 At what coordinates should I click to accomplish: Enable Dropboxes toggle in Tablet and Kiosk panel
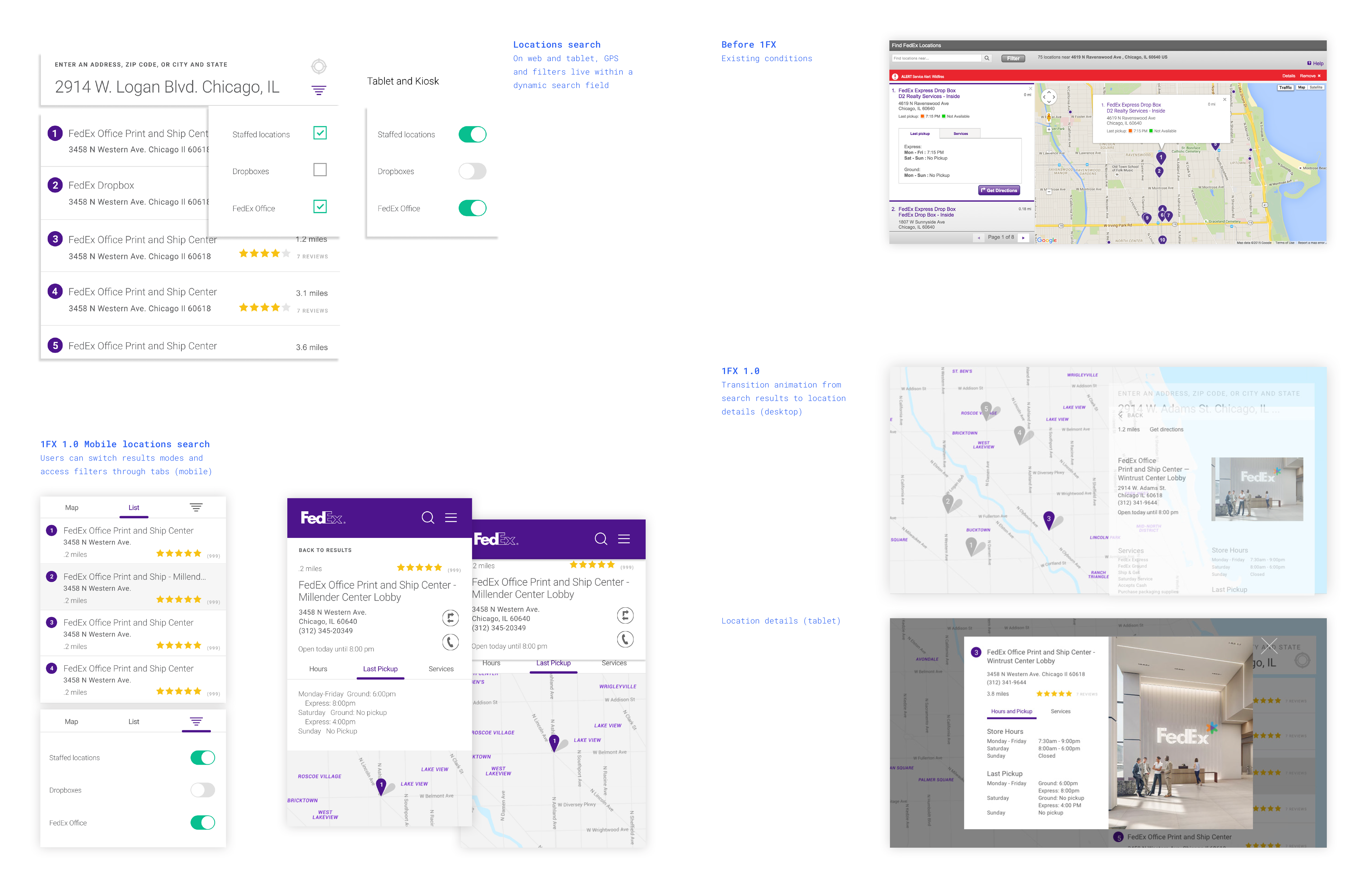click(x=472, y=171)
